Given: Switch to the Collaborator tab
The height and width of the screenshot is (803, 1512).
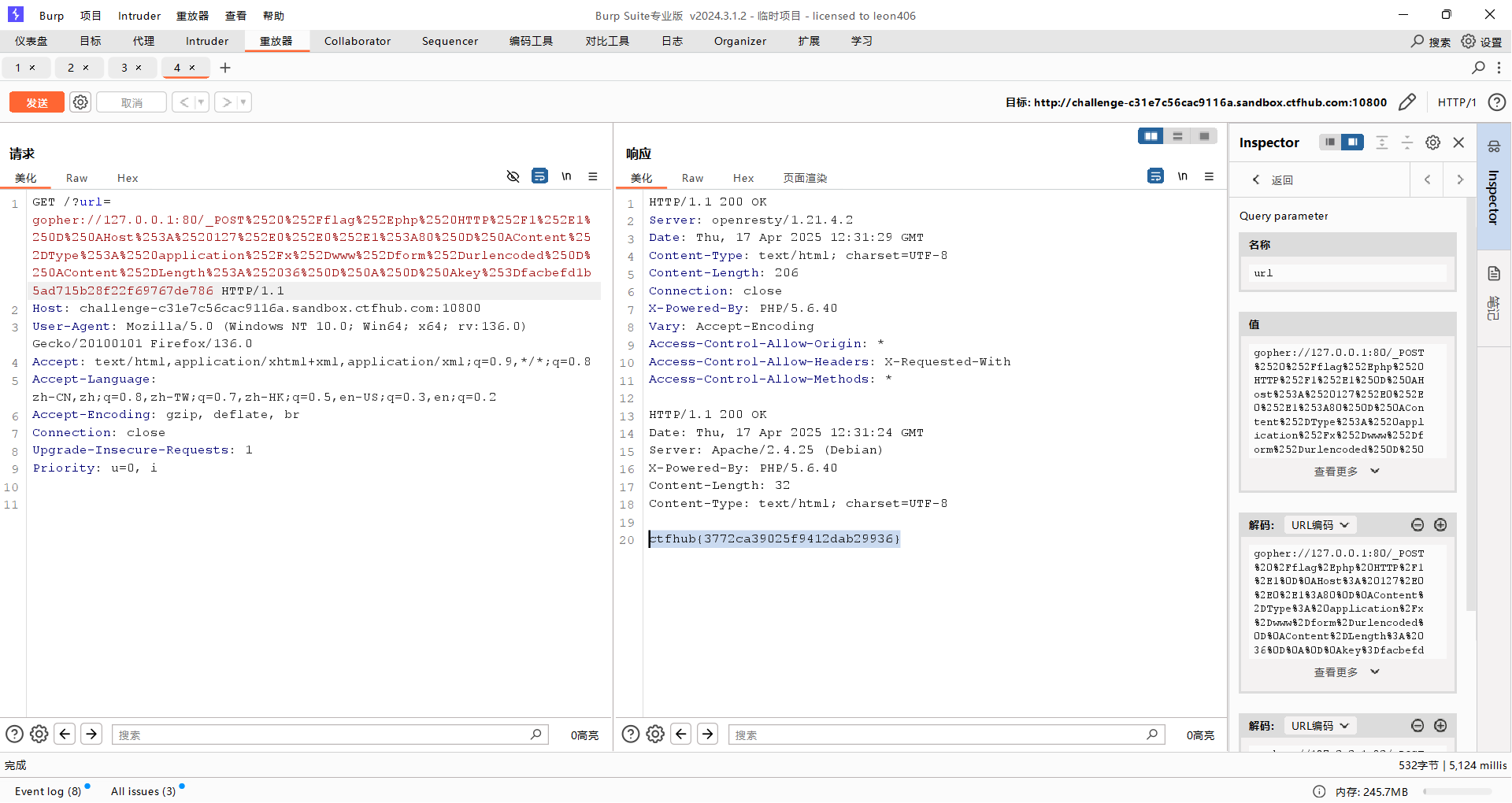Looking at the screenshot, I should click(357, 41).
